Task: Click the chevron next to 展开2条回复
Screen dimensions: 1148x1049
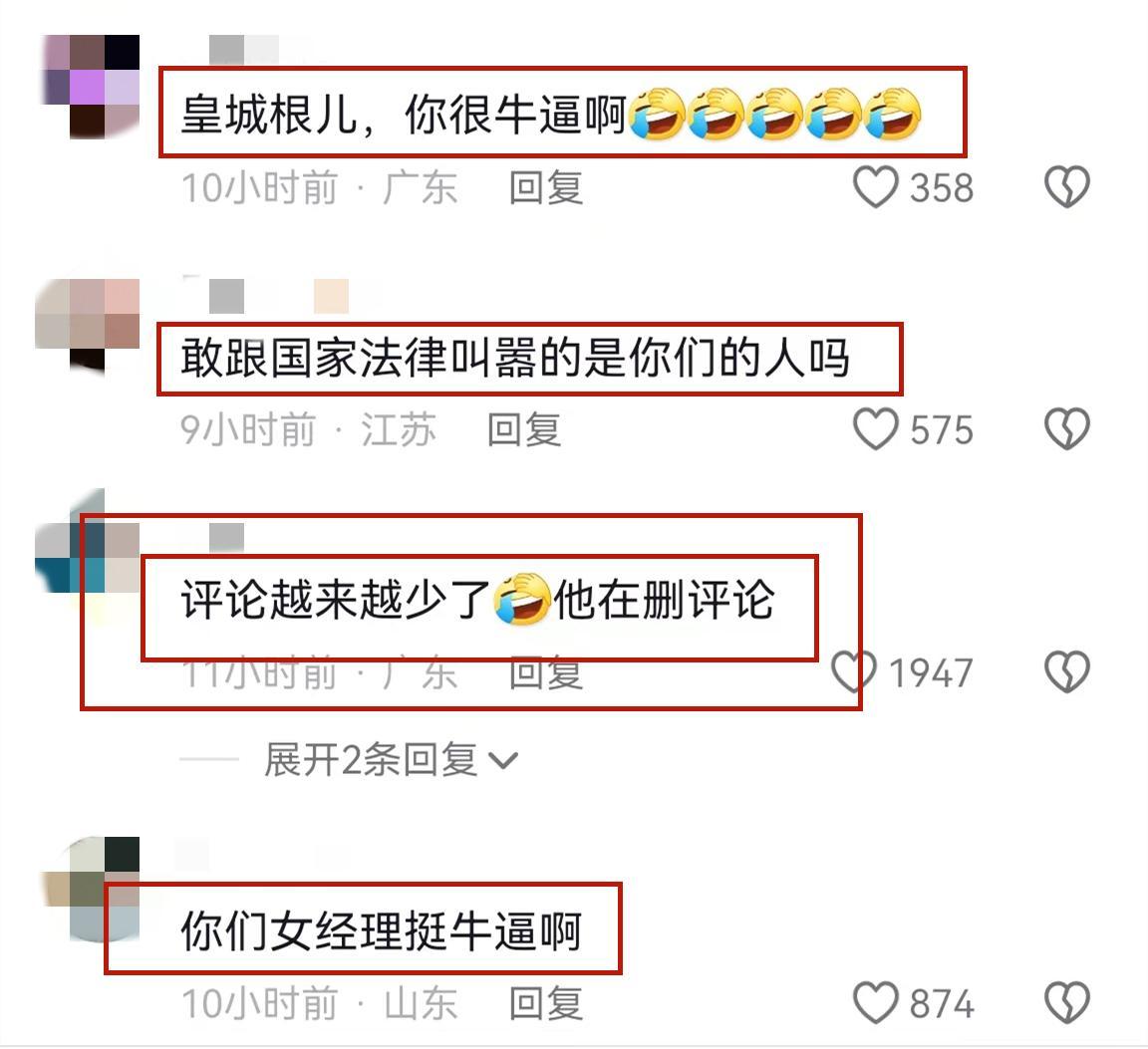Action: coord(503,761)
